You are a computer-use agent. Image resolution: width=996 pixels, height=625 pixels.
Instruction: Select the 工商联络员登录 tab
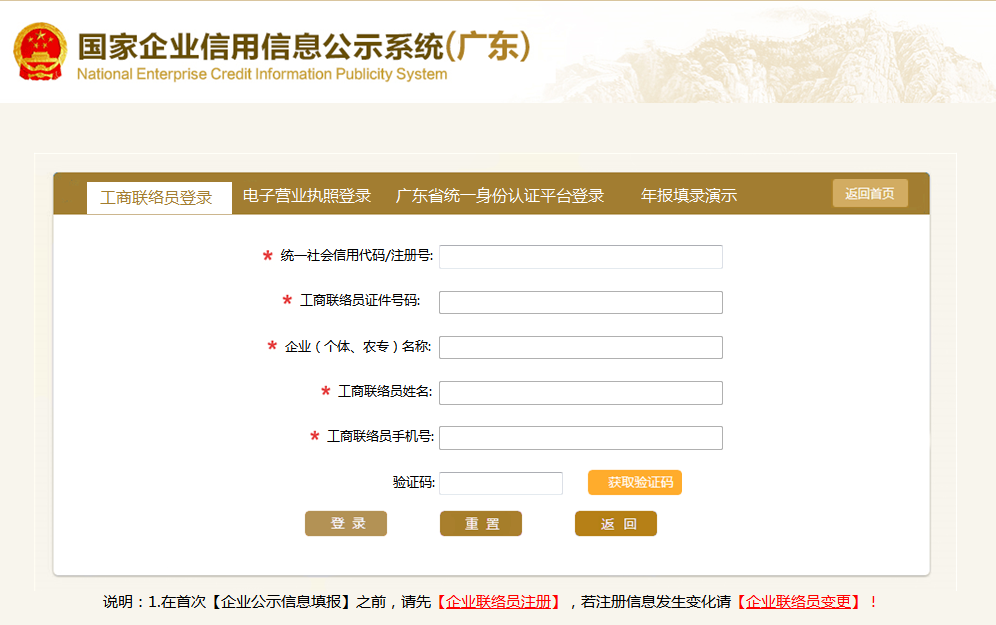pos(159,198)
